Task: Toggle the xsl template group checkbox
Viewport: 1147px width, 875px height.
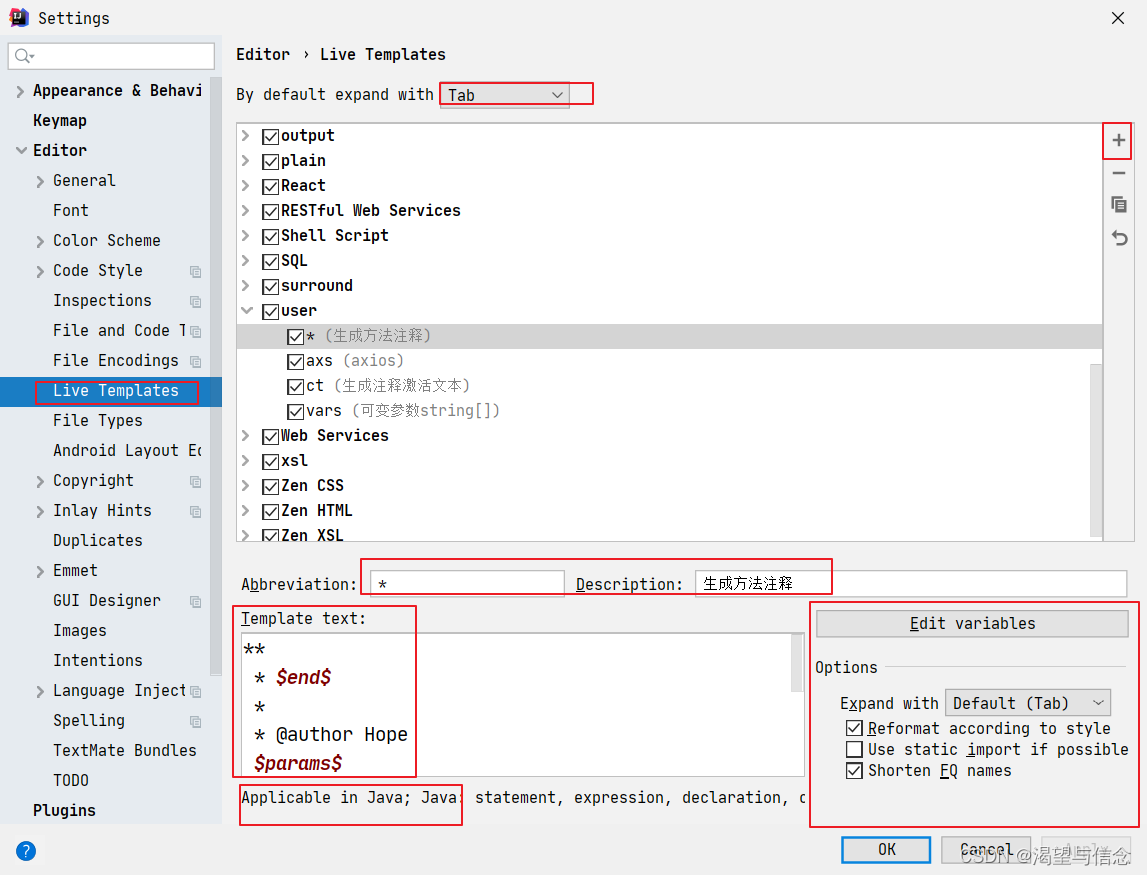Action: tap(271, 462)
